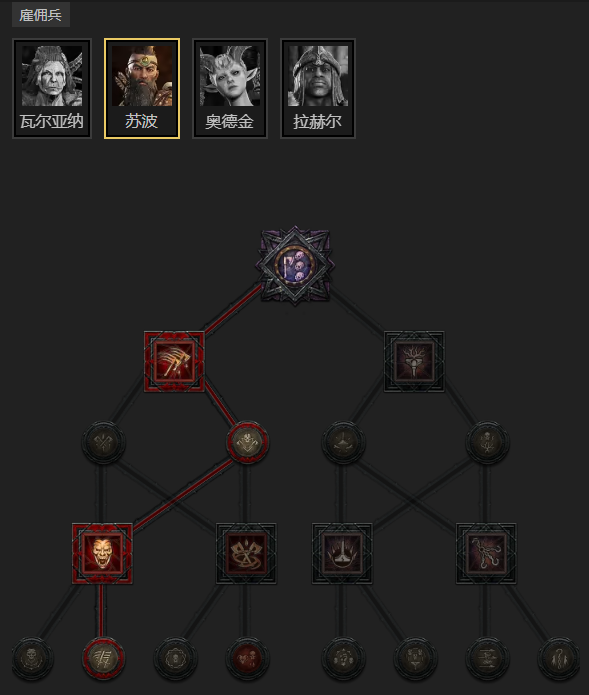
Task: Select the tree-and-hammer skill node
Action: click(414, 361)
